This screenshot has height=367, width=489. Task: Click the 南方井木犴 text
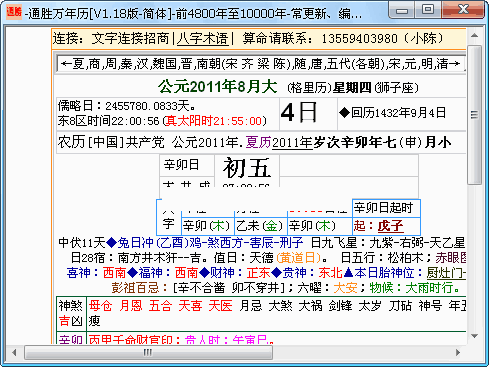(x=148, y=258)
